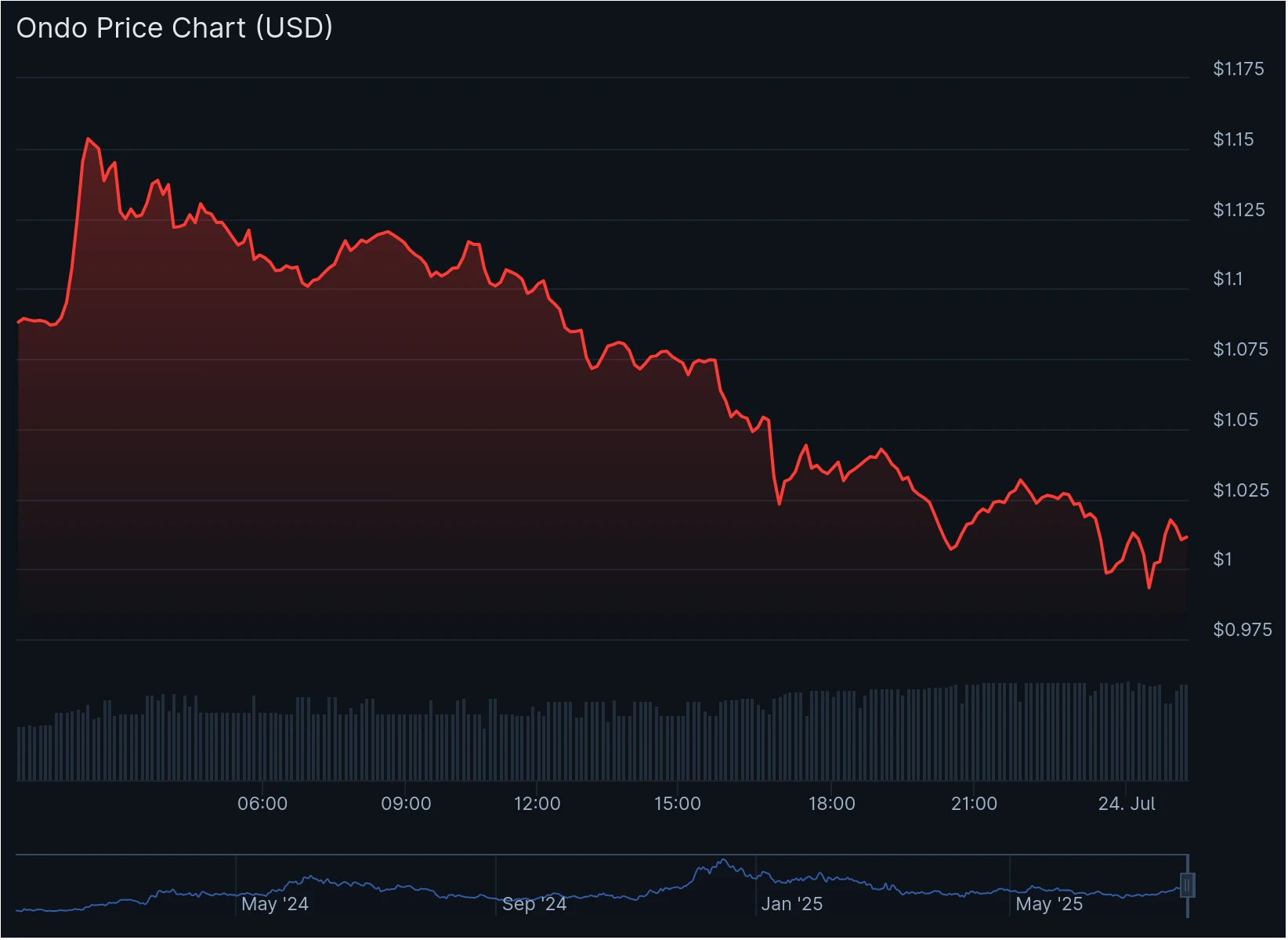Click the 'Ondo Price Chart (USD)' title
The width and height of the screenshot is (1288, 940).
pos(175,28)
